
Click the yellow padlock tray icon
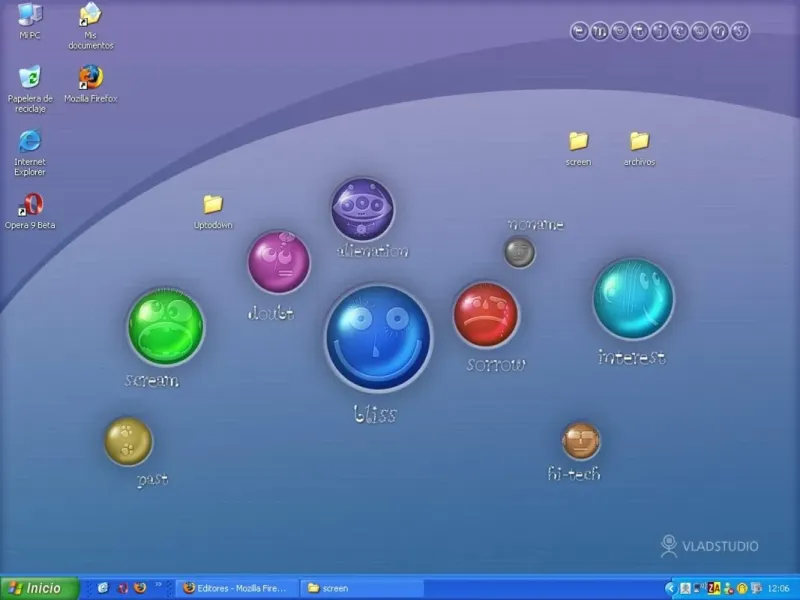tap(741, 588)
